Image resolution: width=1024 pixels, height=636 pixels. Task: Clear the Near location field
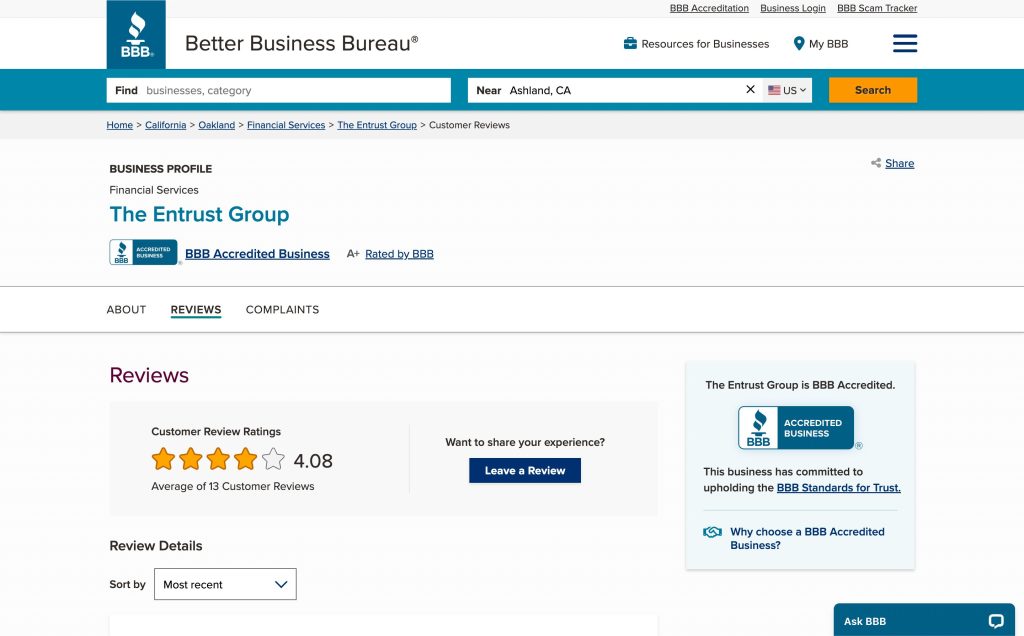tap(751, 90)
